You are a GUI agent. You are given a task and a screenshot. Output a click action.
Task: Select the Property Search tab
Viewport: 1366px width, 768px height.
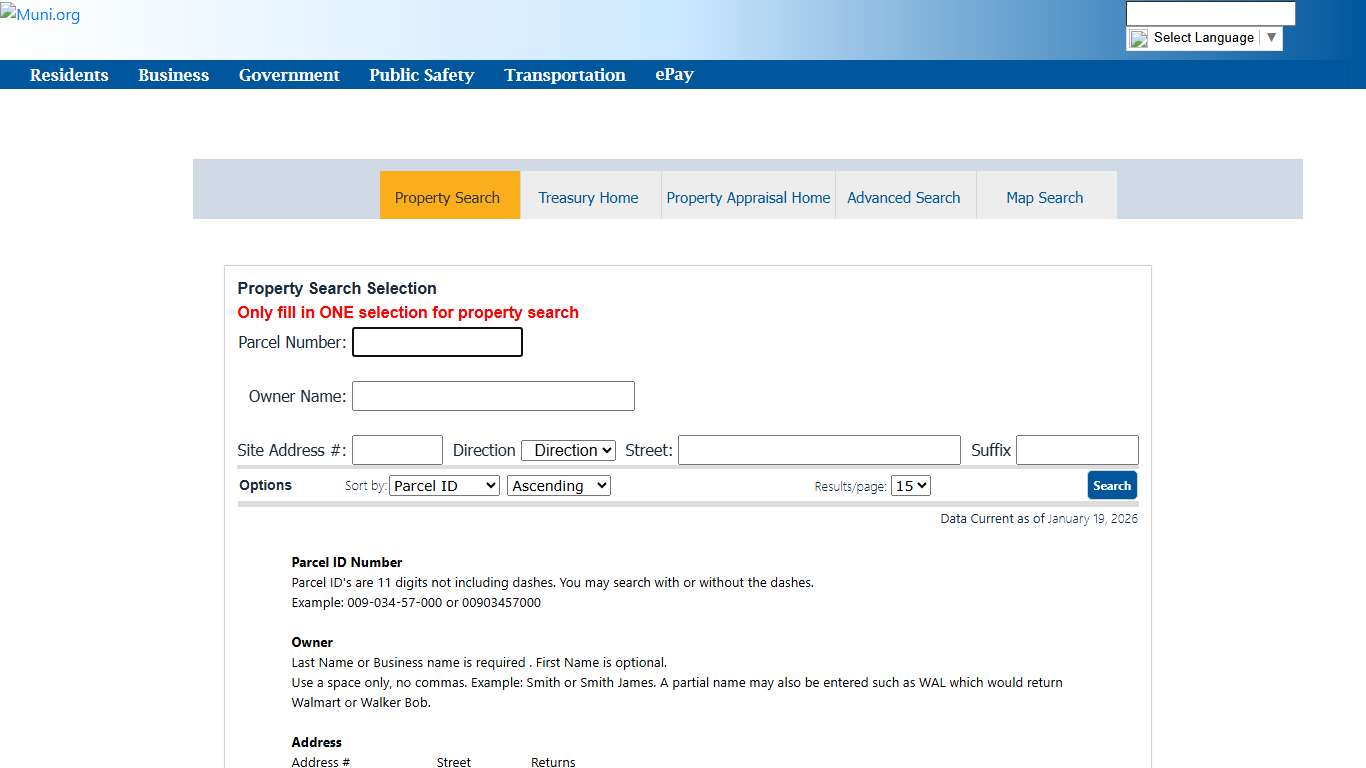[x=448, y=197]
